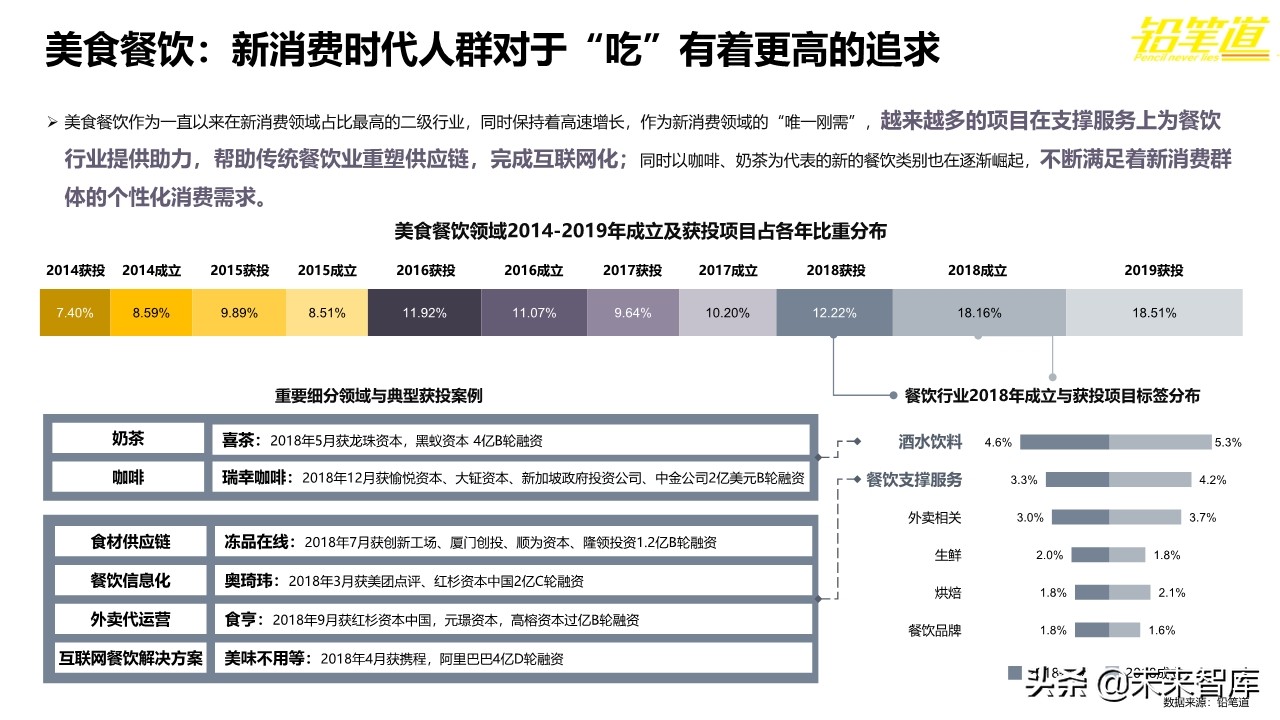Select the 咖啡 category box
The height and width of the screenshot is (720, 1280).
pyautogui.click(x=128, y=477)
